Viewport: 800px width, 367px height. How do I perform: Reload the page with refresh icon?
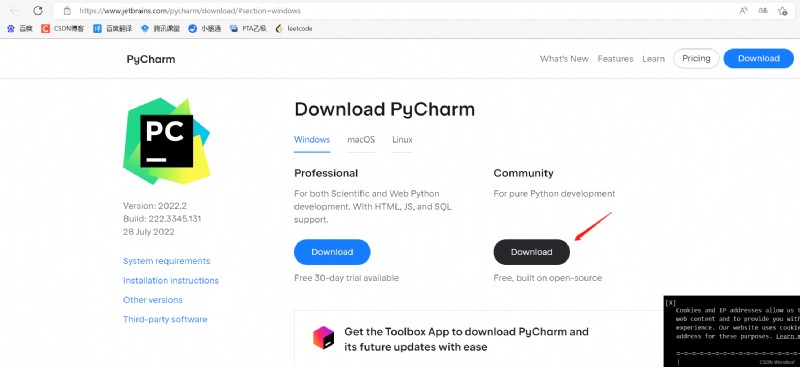tap(38, 10)
